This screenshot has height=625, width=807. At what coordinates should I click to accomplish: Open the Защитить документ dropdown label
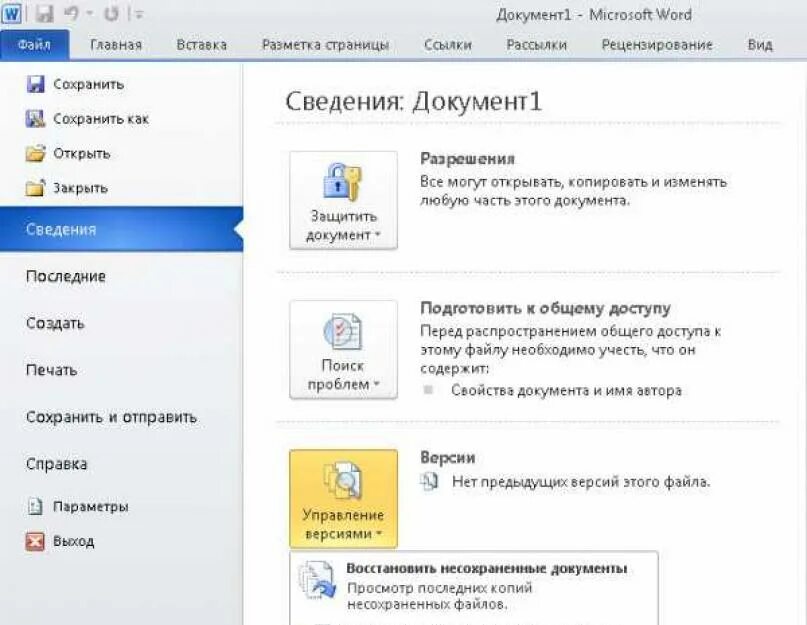point(343,225)
